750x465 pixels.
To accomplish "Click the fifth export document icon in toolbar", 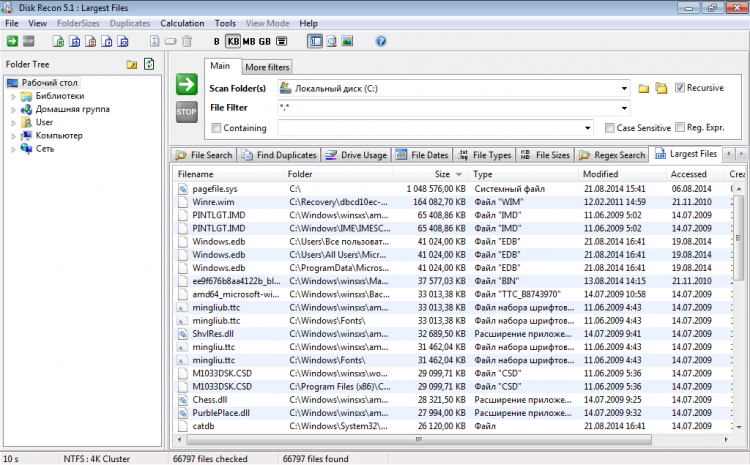I will point(123,41).
